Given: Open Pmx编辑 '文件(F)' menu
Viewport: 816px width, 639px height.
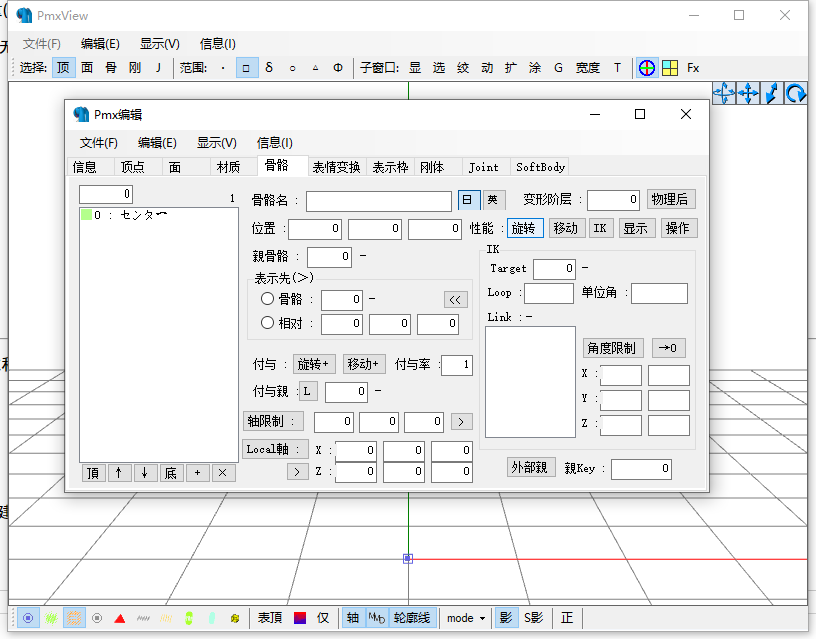Looking at the screenshot, I should (99, 143).
